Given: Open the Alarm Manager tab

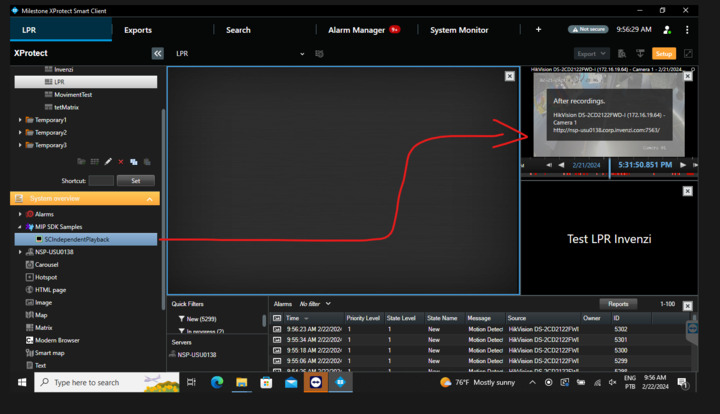Looking at the screenshot, I should point(357,30).
